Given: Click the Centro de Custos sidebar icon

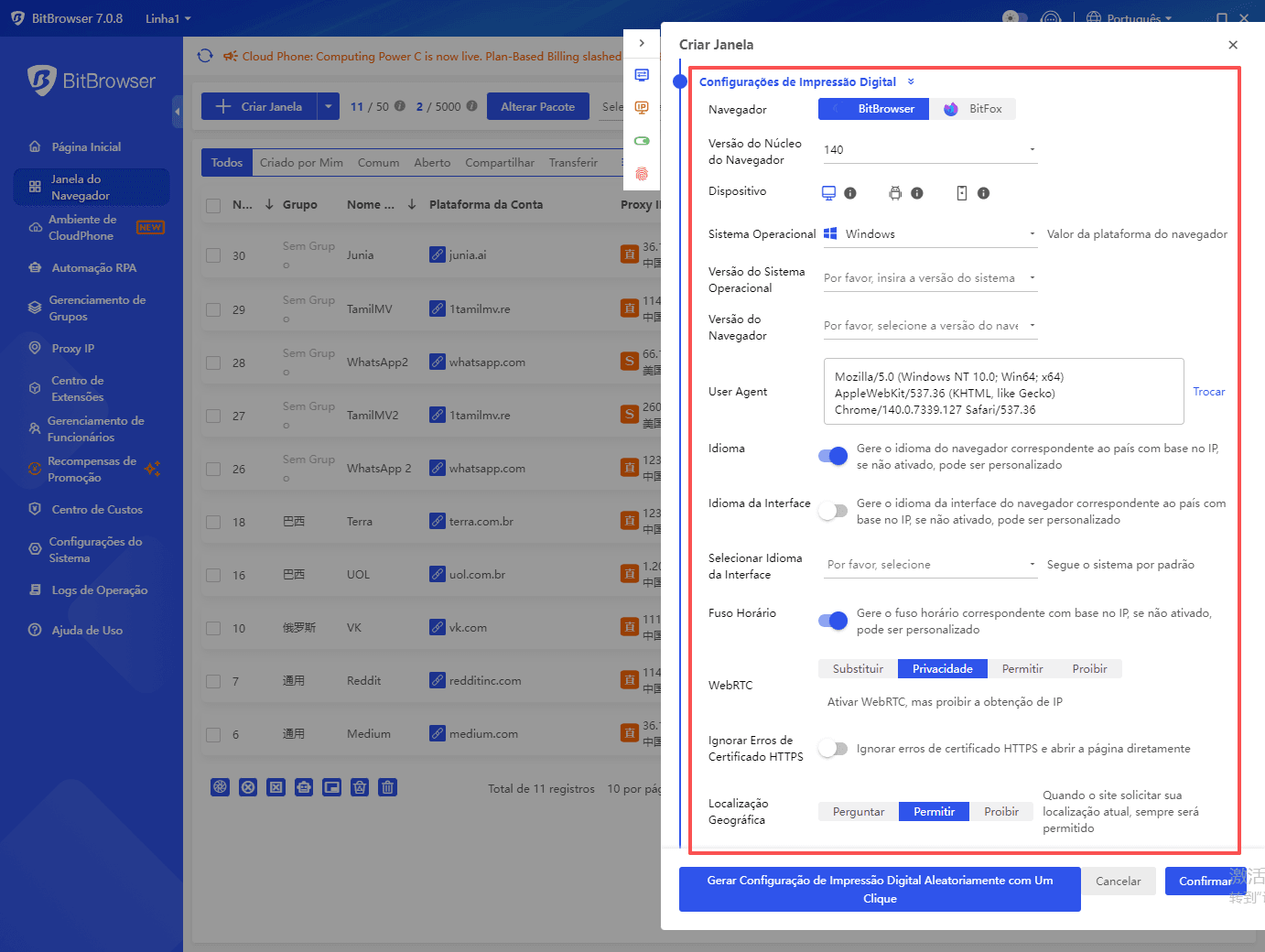Looking at the screenshot, I should coord(34,509).
